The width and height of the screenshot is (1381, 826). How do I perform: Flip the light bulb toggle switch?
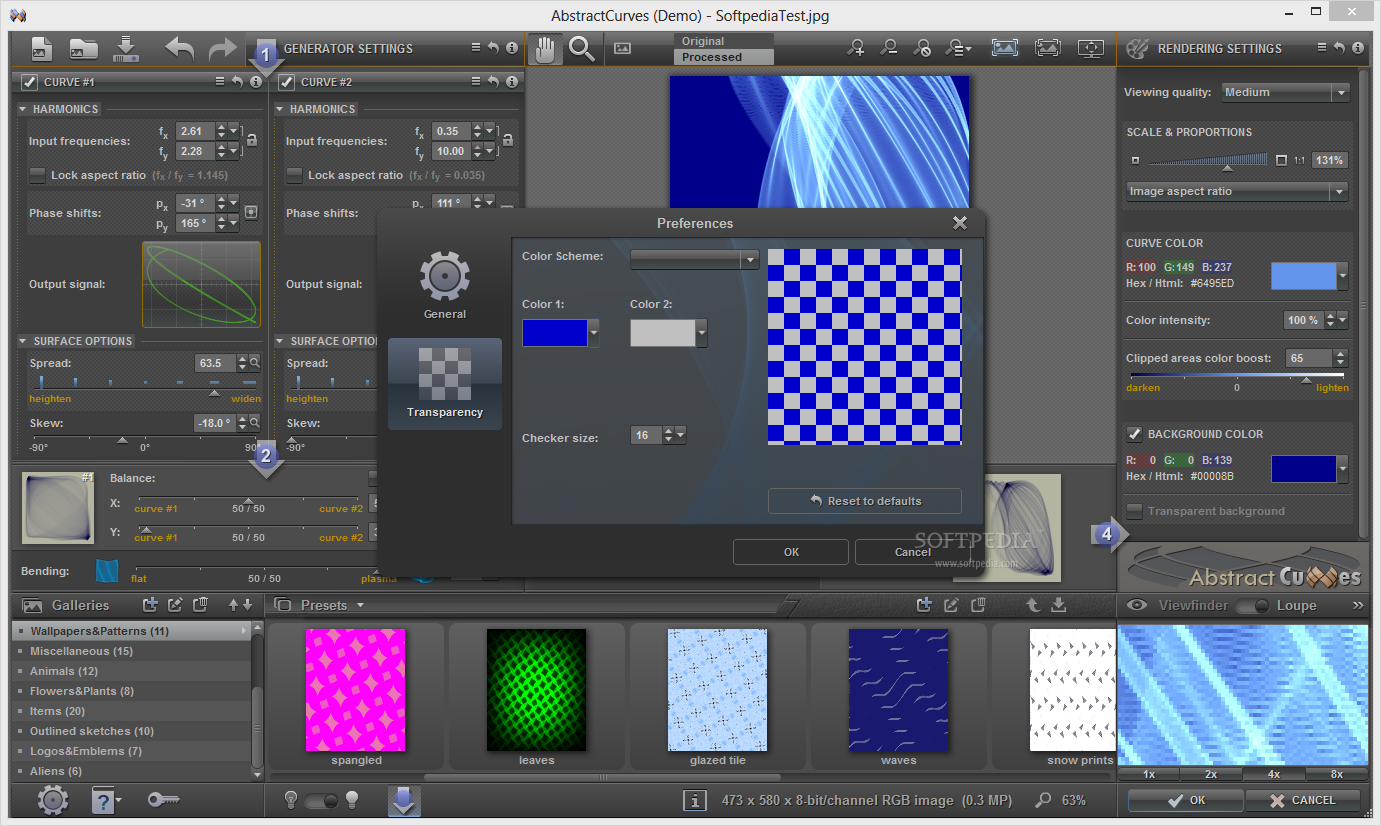(322, 800)
